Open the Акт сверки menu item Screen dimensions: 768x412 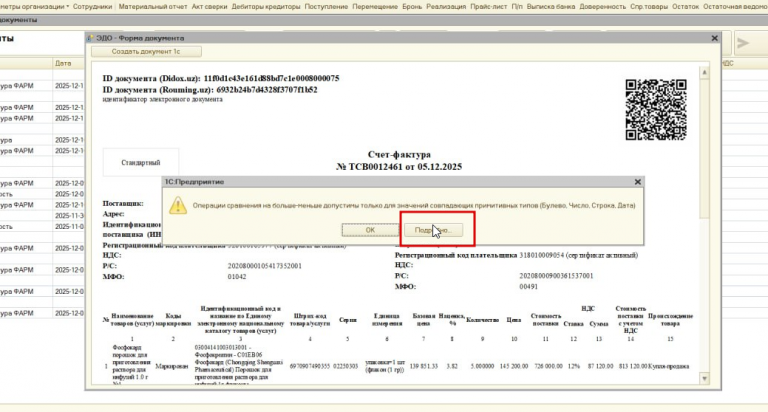point(209,6)
